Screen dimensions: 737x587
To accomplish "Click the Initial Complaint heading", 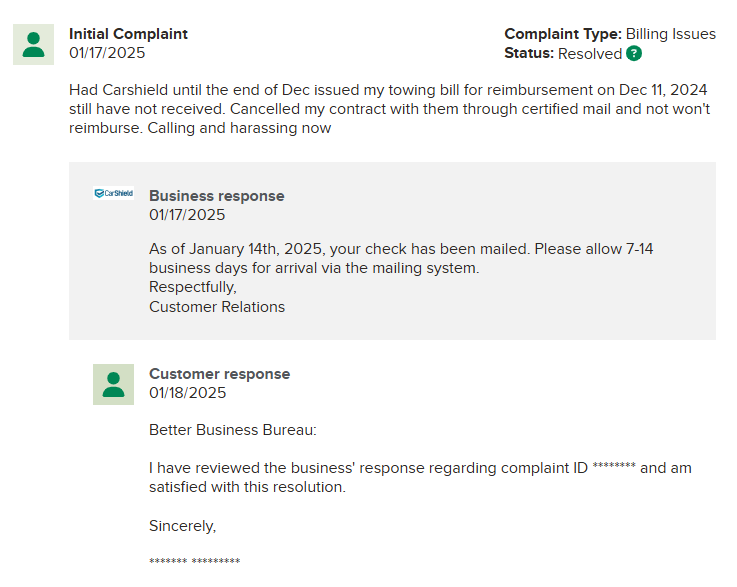I will [128, 34].
